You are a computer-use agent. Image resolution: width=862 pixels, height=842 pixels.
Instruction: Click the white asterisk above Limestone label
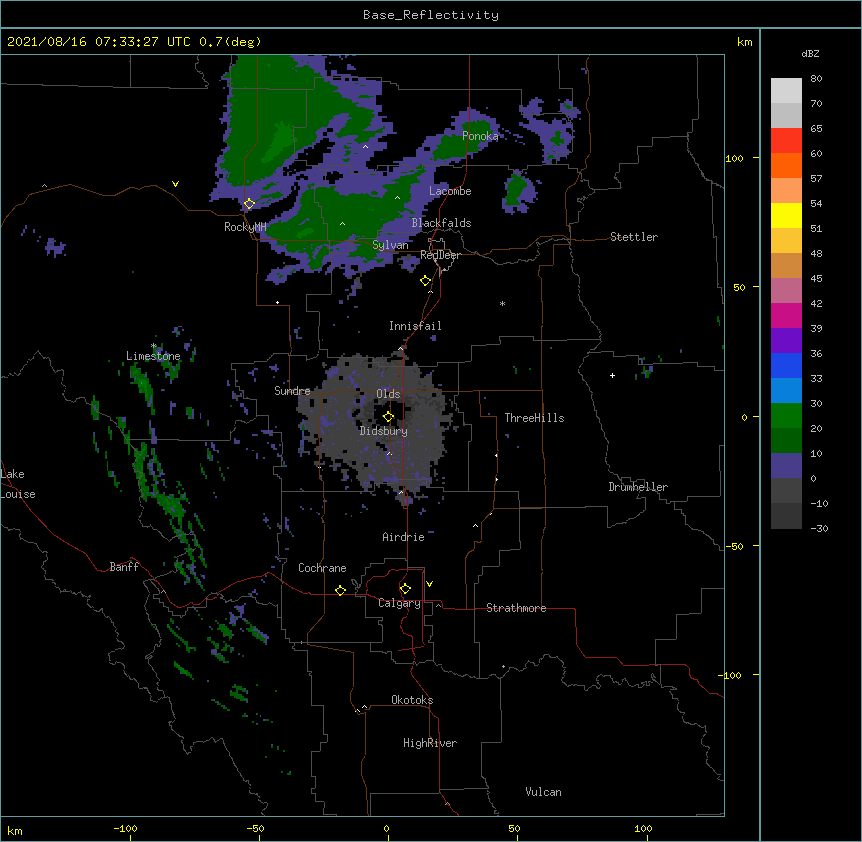pos(154,346)
